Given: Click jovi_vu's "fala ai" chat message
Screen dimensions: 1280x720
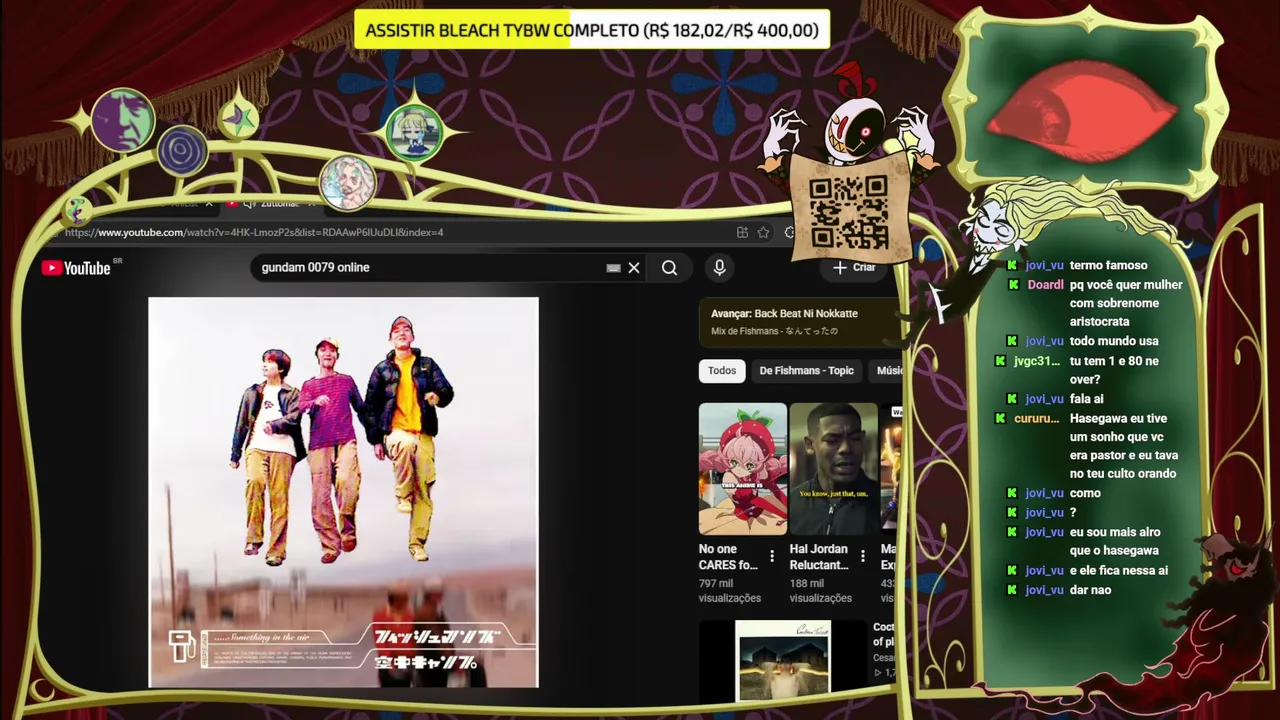Looking at the screenshot, I should coord(1087,399).
